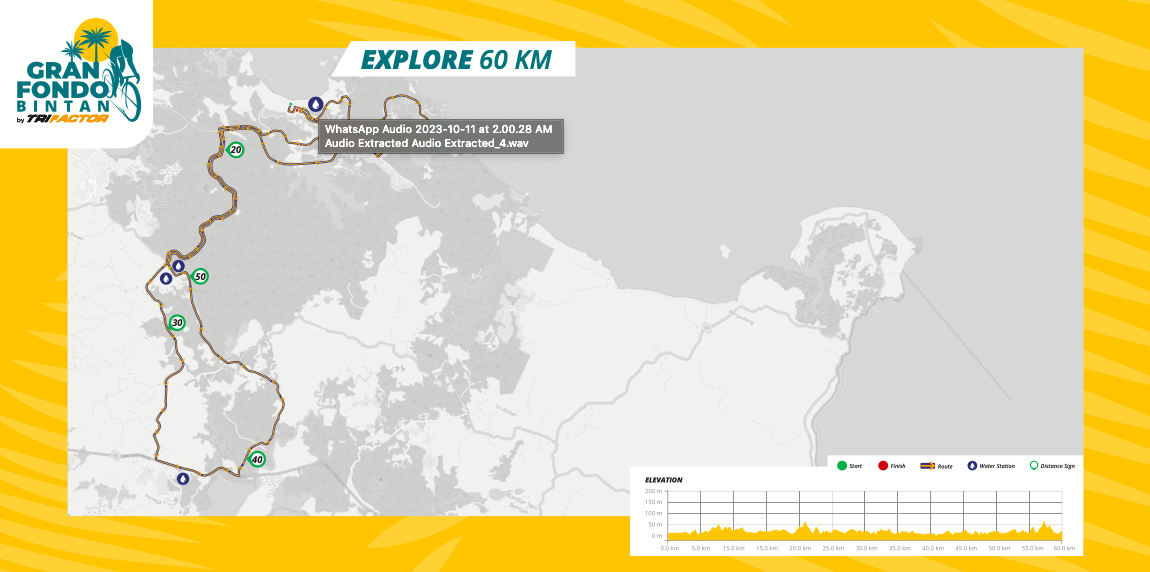This screenshot has height=572, width=1150.
Task: Select the southernmost water station marker
Action: pos(183,479)
